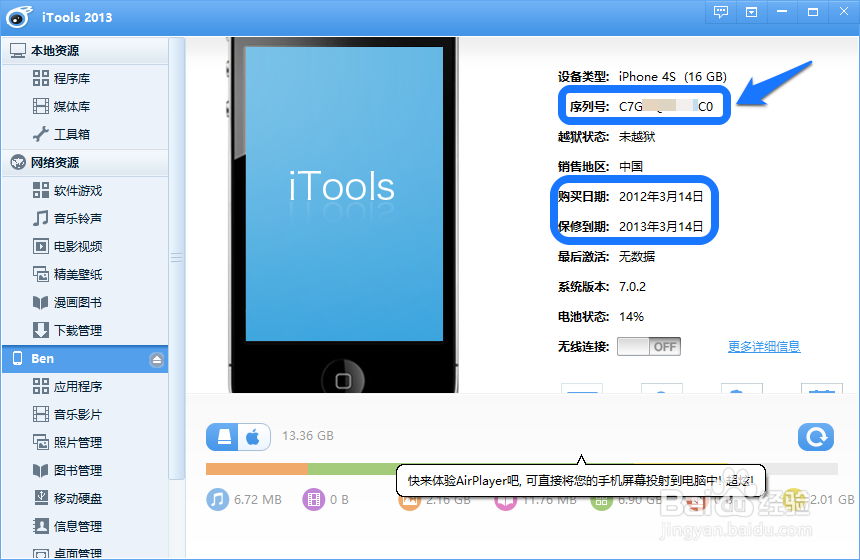Click the 13.36 GB capacity text
The image size is (860, 560).
click(x=308, y=436)
